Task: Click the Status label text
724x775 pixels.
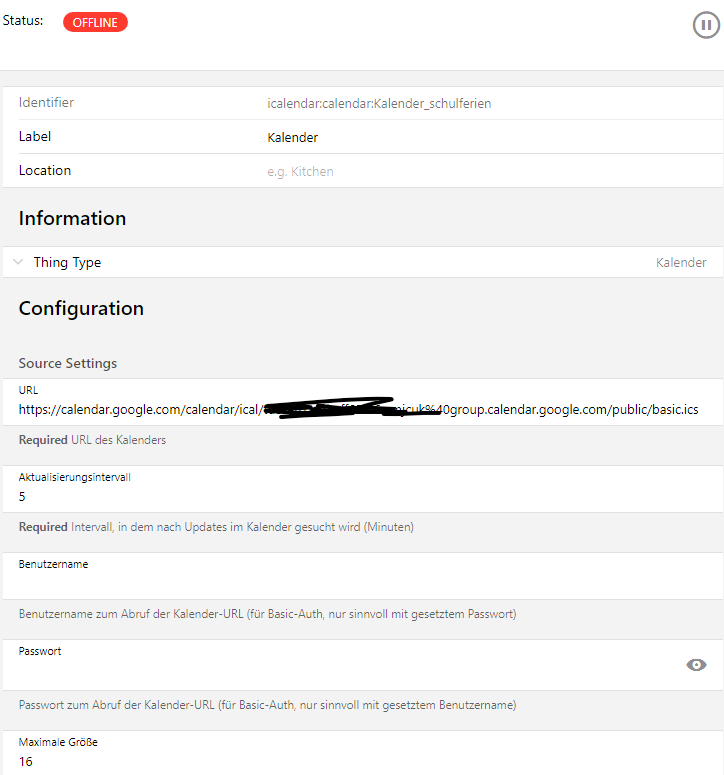Action: [x=23, y=20]
